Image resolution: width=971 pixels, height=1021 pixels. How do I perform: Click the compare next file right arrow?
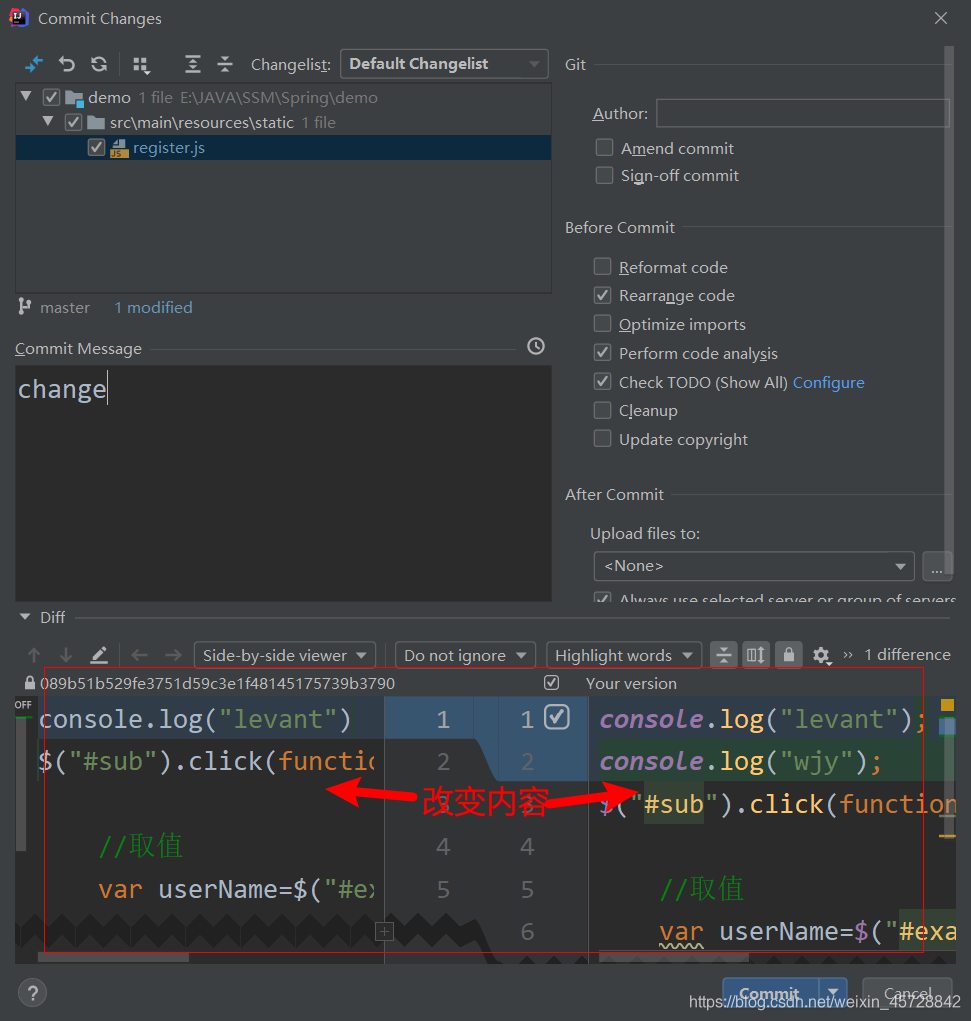173,655
